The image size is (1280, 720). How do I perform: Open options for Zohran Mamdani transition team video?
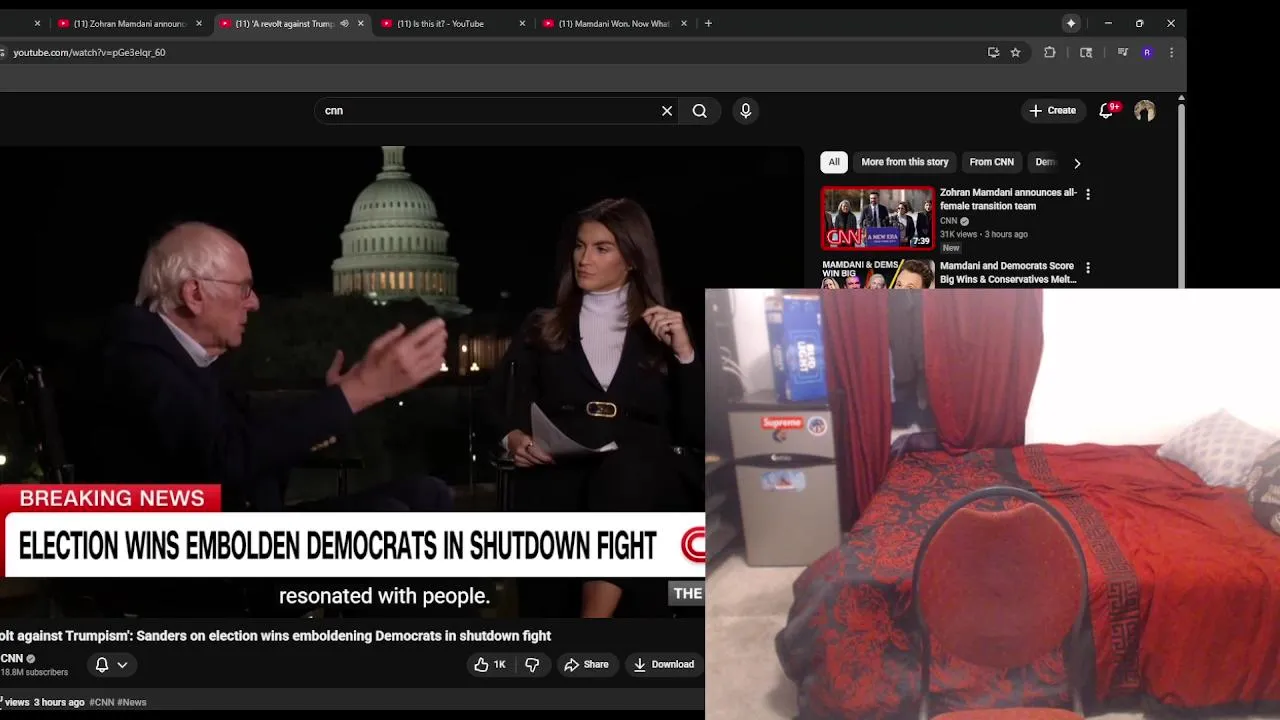click(x=1088, y=194)
